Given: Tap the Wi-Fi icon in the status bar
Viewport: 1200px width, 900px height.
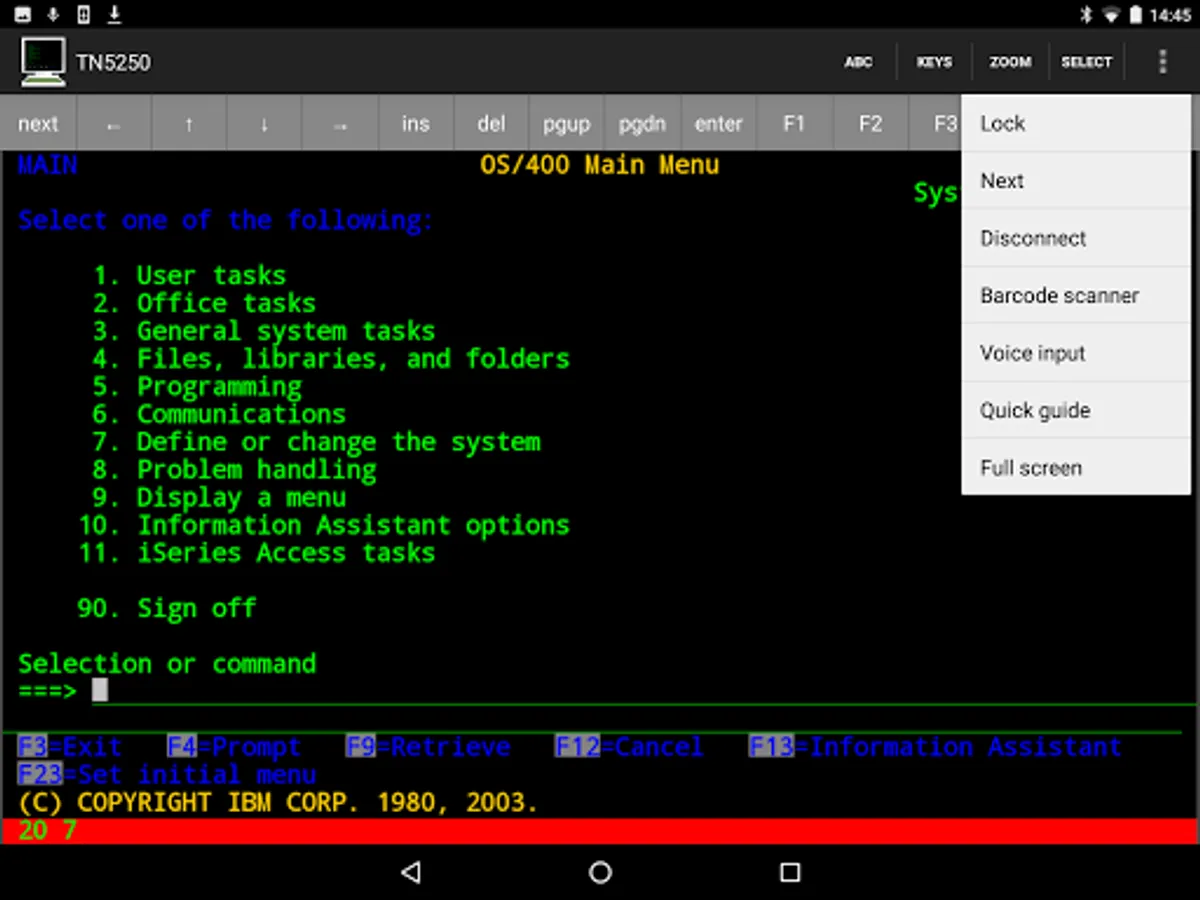Looking at the screenshot, I should pyautogui.click(x=1110, y=14).
